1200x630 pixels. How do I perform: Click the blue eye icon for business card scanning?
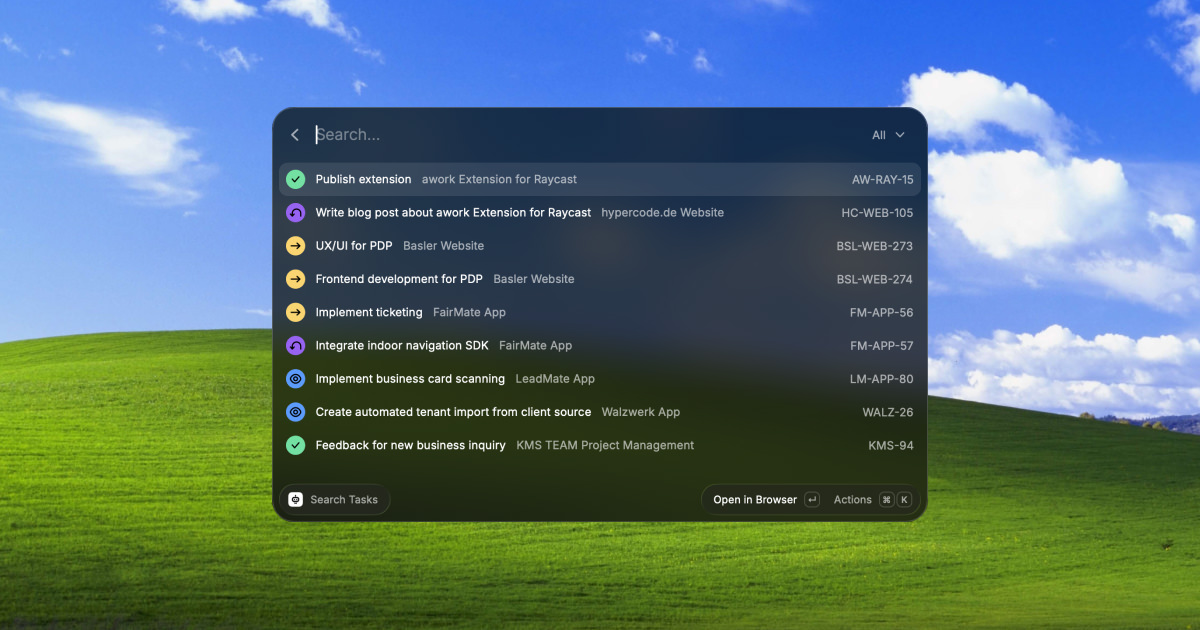point(295,379)
